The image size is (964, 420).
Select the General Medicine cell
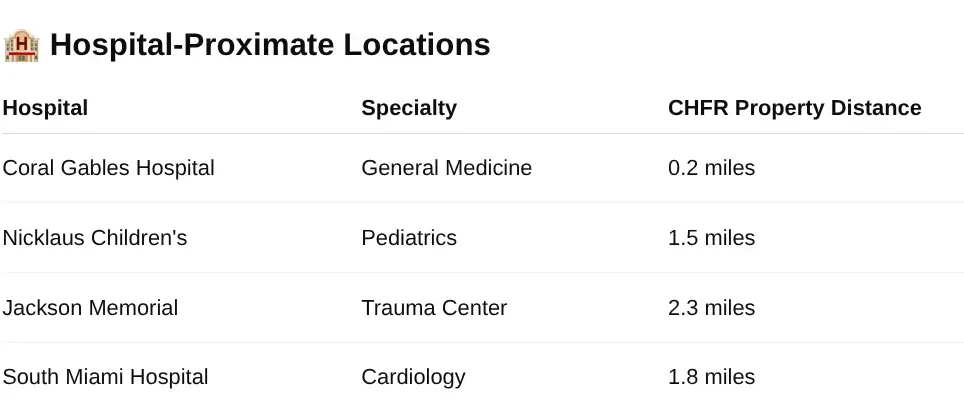pos(446,168)
